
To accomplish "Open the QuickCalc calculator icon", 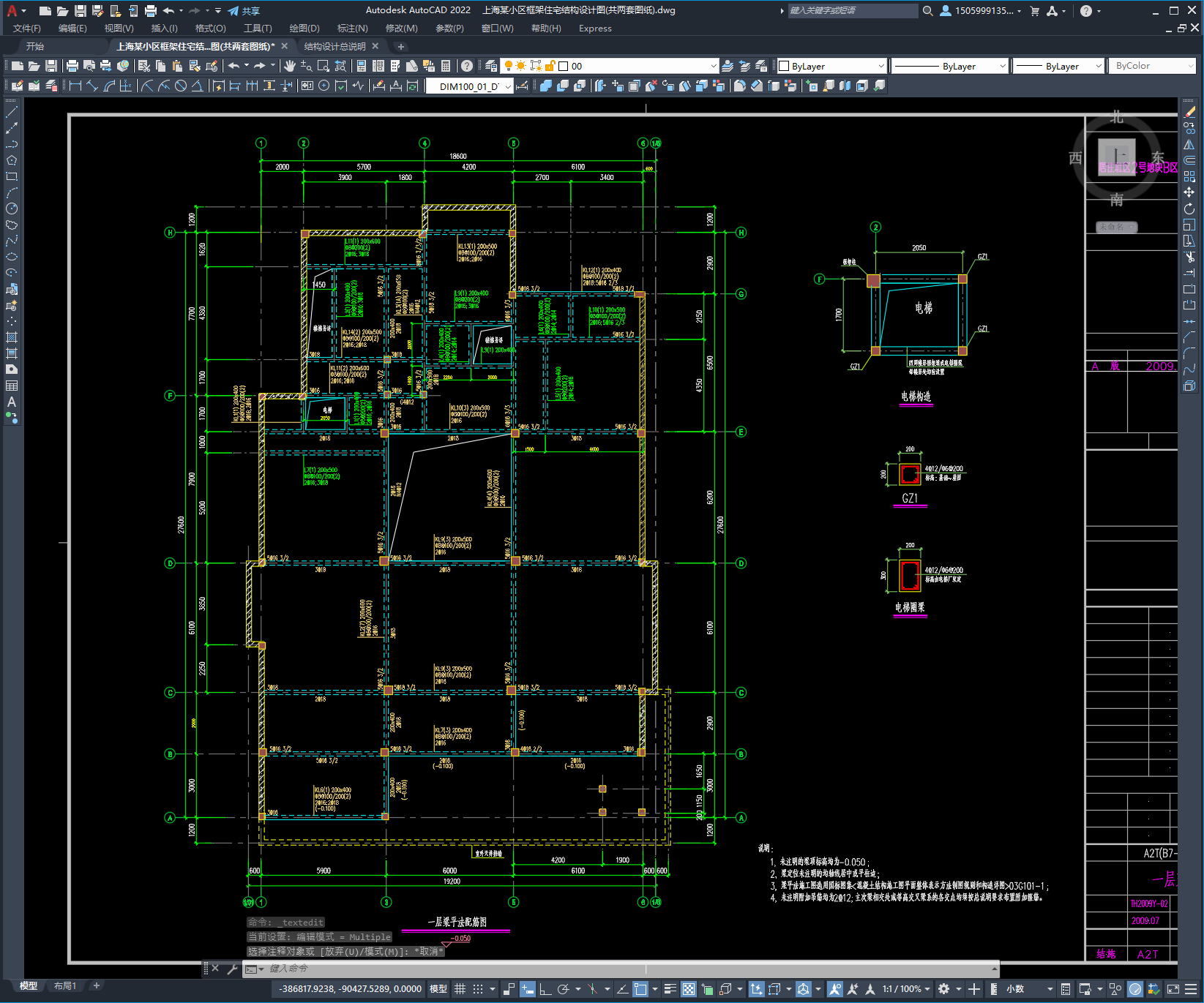I will pyautogui.click(x=446, y=66).
